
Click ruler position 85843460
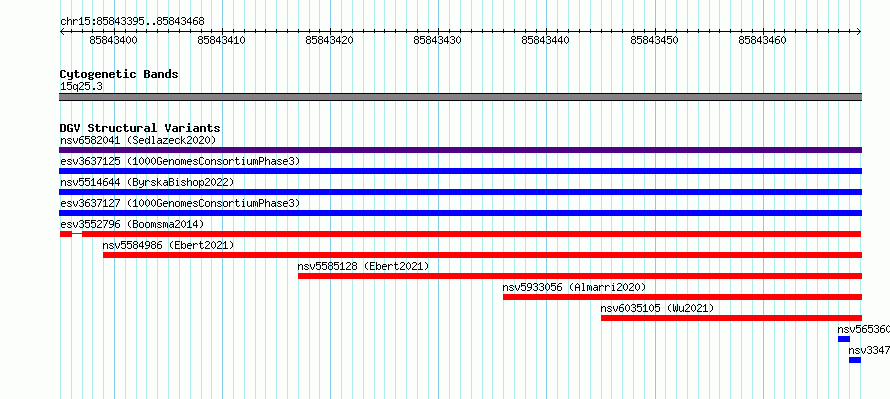(762, 40)
